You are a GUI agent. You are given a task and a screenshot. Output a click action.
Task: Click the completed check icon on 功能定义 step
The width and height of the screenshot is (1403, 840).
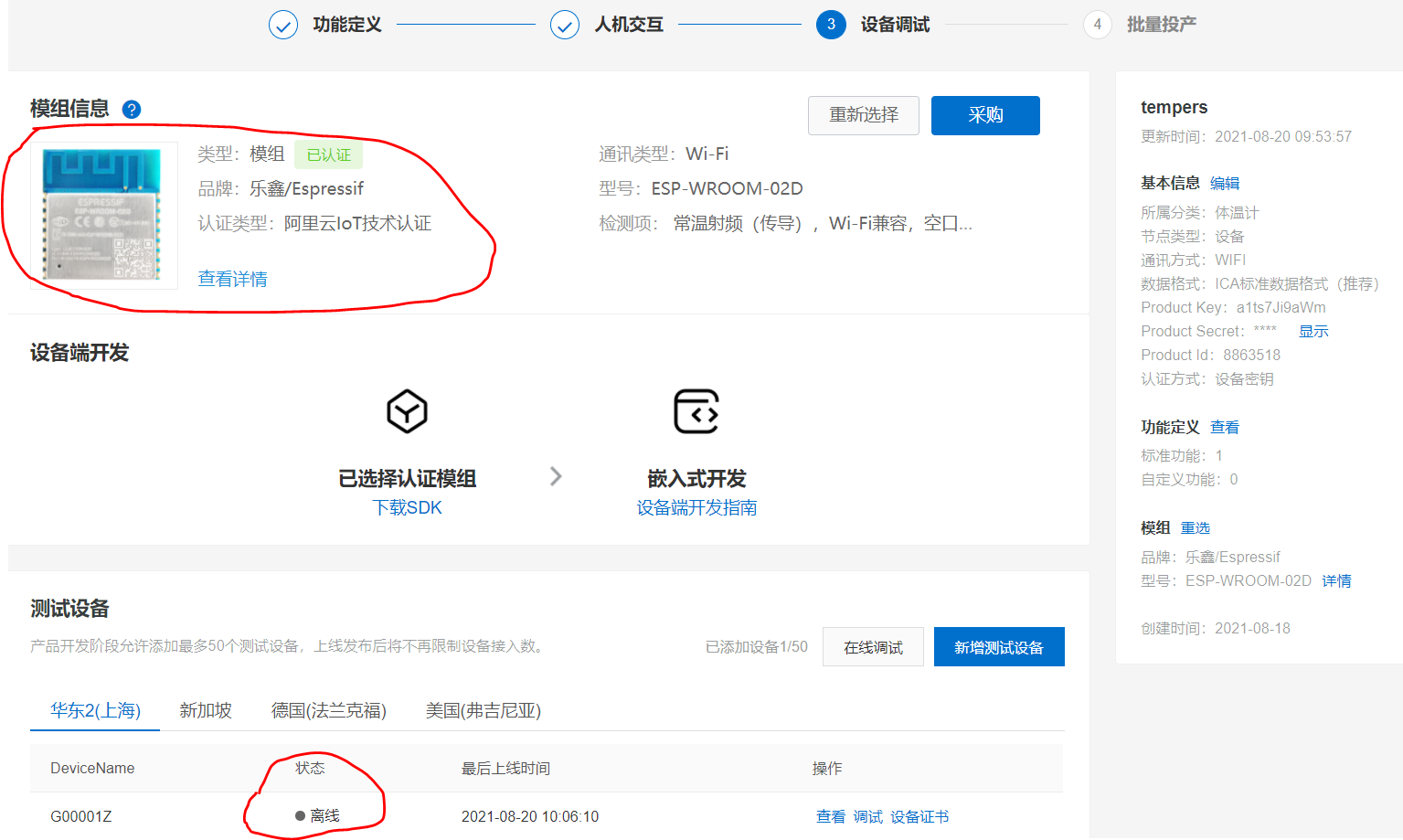click(283, 25)
